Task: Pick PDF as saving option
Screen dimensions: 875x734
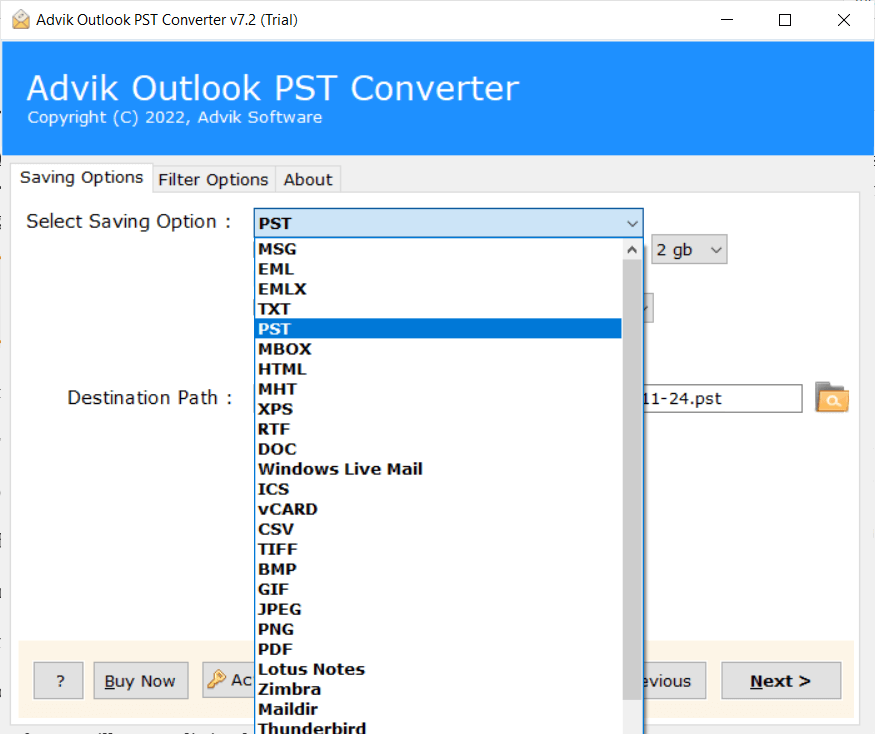Action: click(438, 649)
